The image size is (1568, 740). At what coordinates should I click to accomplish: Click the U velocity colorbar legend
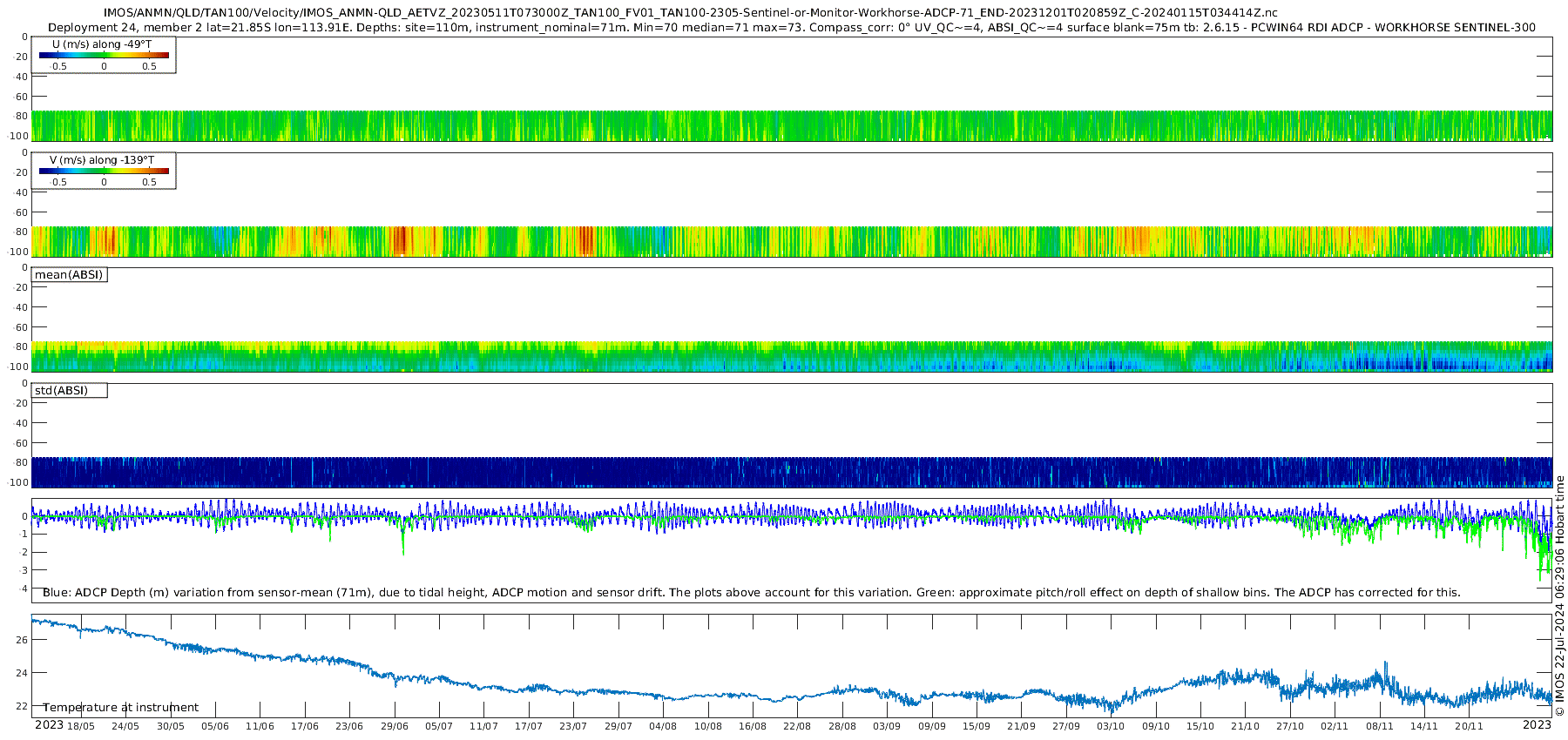click(x=104, y=55)
